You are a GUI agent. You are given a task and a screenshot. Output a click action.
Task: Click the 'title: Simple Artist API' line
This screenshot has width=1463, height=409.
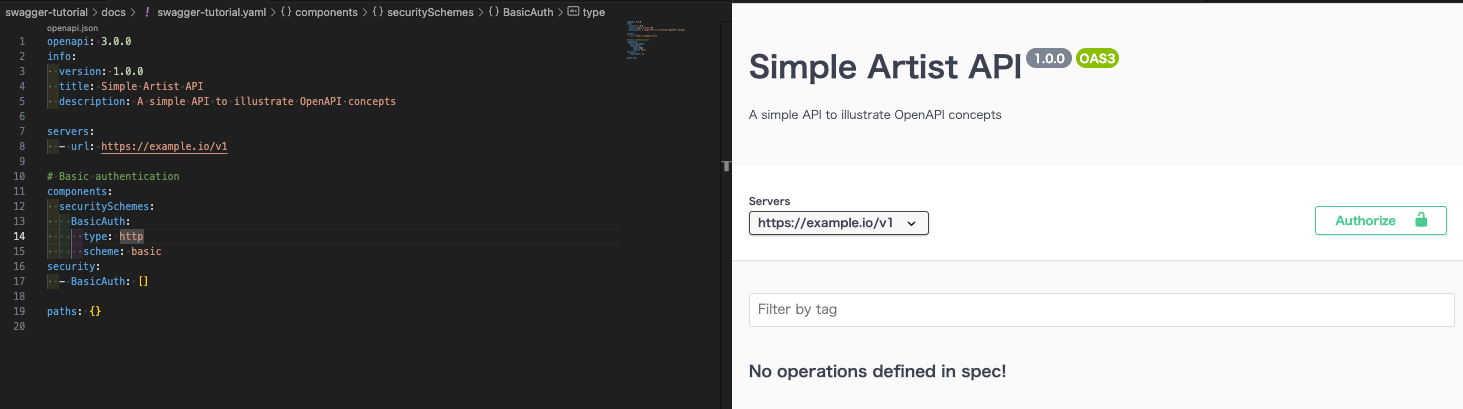tap(131, 86)
